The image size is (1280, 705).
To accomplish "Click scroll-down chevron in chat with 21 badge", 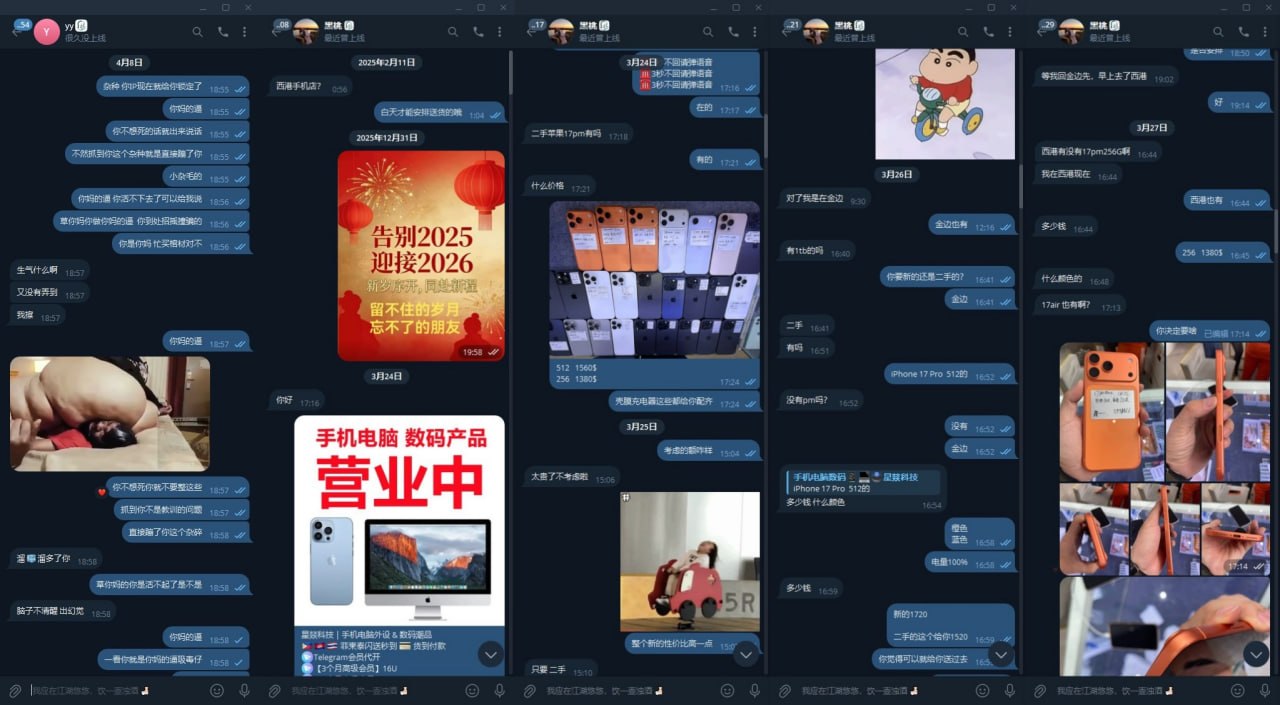I will coord(1001,655).
